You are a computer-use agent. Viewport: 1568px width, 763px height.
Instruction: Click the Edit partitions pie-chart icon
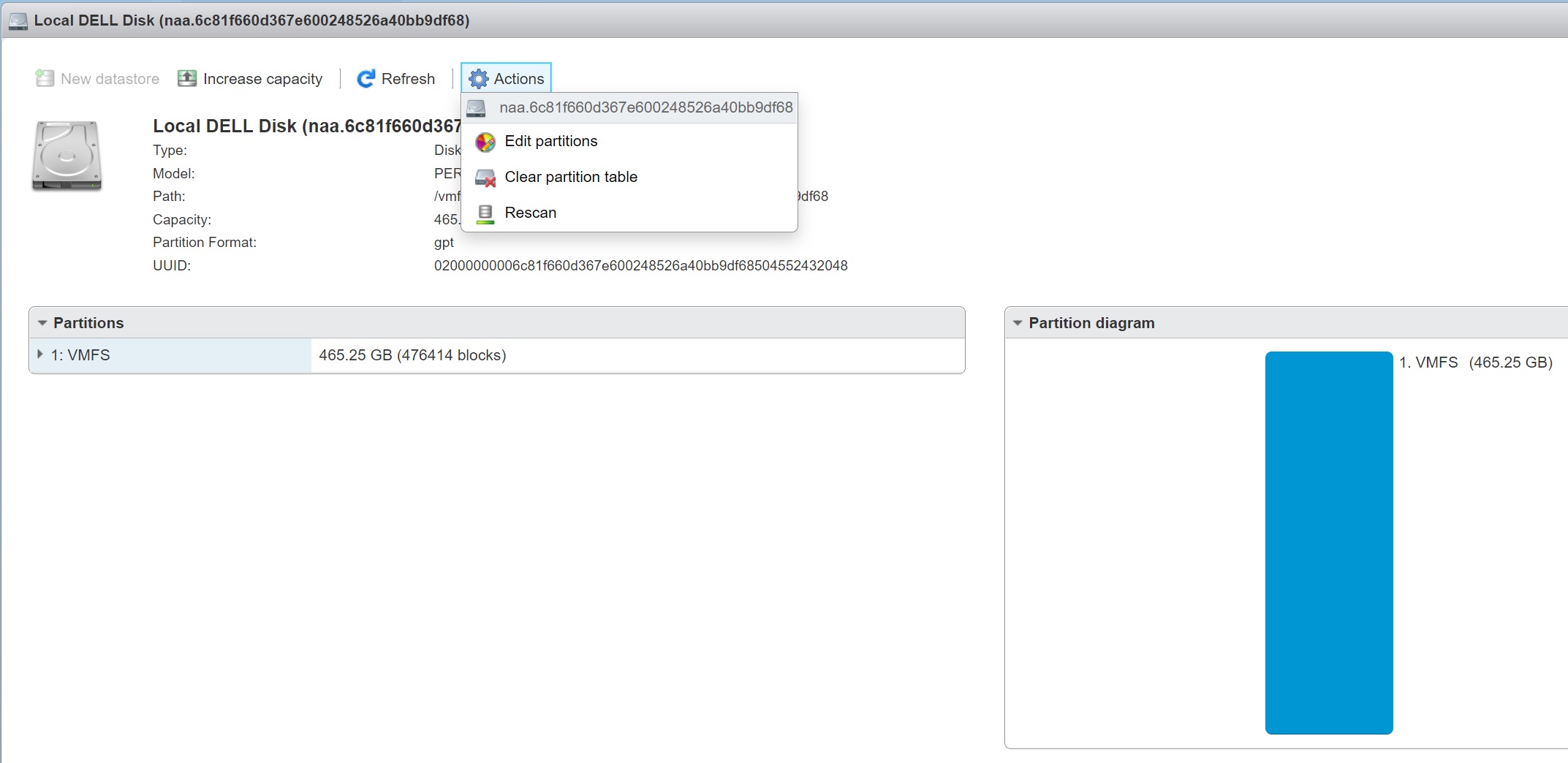485,142
